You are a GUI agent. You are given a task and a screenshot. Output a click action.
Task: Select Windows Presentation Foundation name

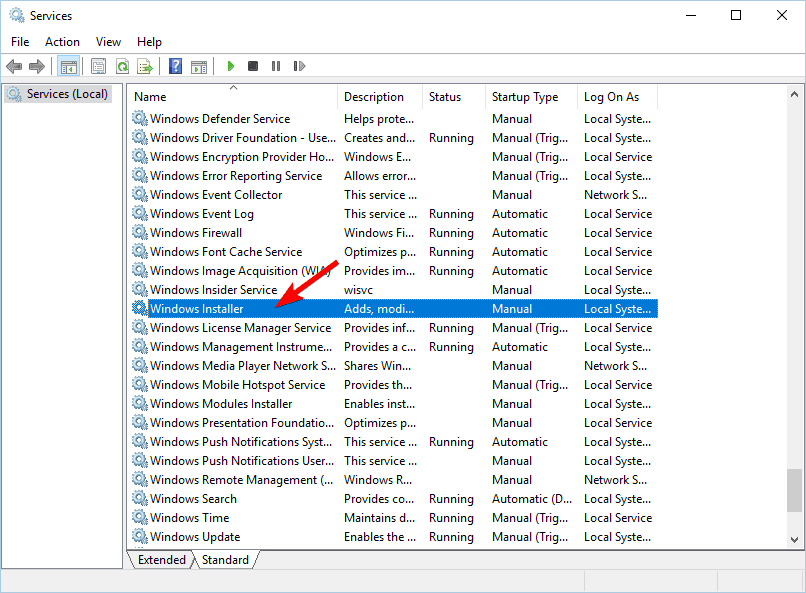pos(242,423)
